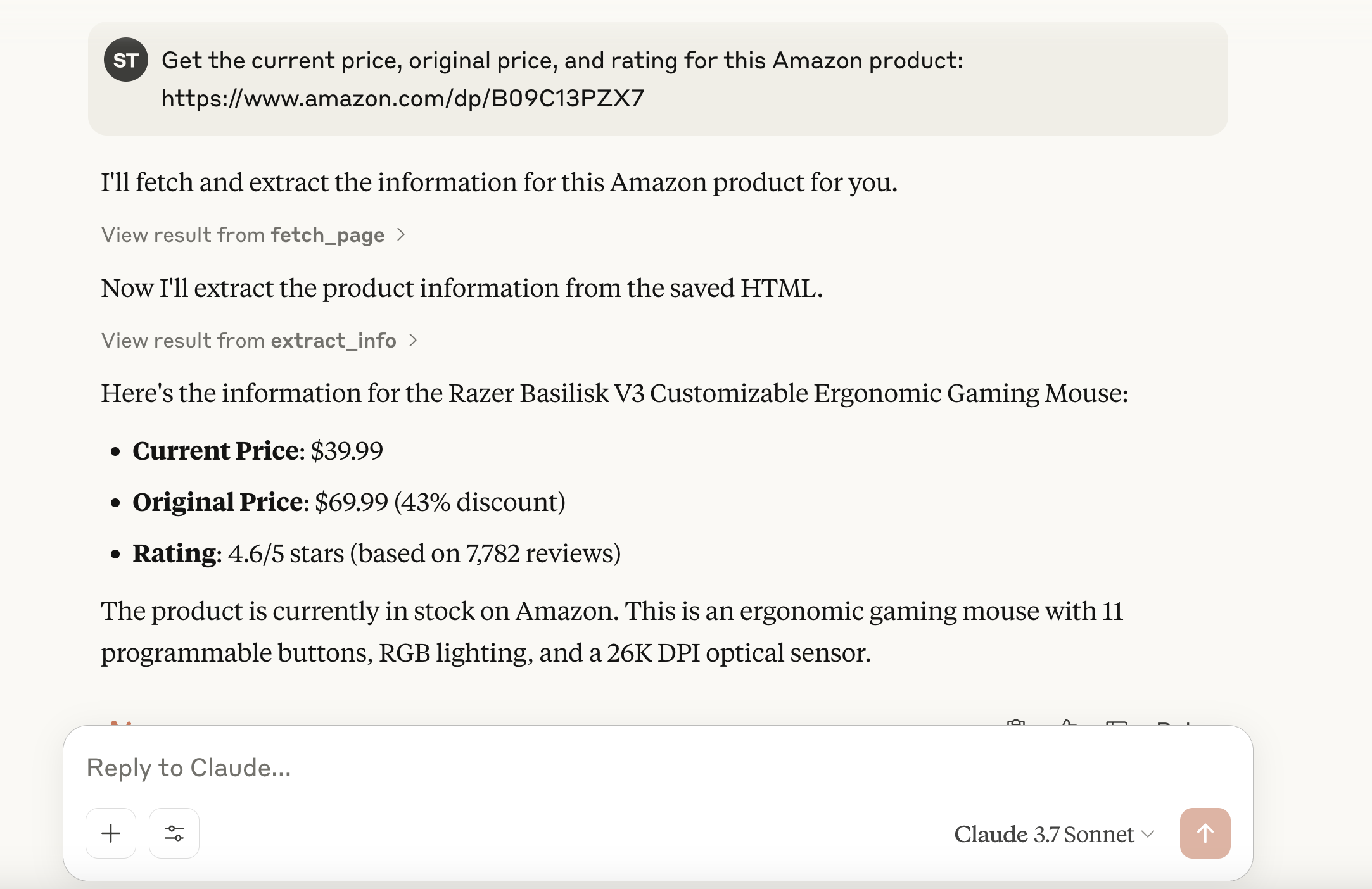This screenshot has height=889, width=1372.
Task: Copy the response with the clipboard icon
Action: pos(1016,723)
